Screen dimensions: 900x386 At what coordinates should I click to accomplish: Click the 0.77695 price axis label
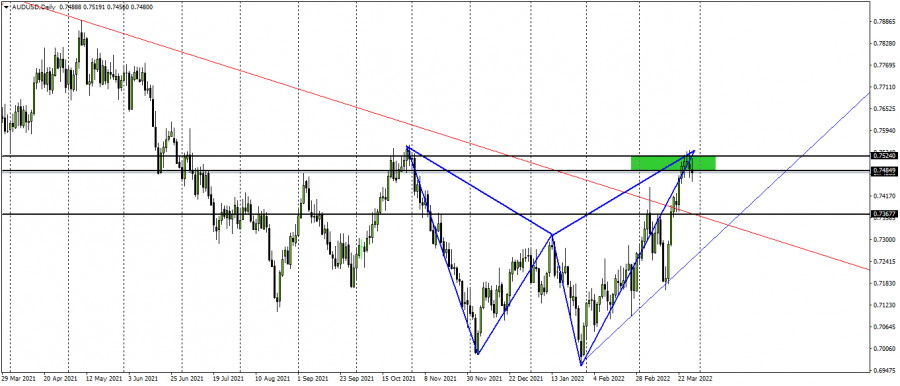point(884,65)
